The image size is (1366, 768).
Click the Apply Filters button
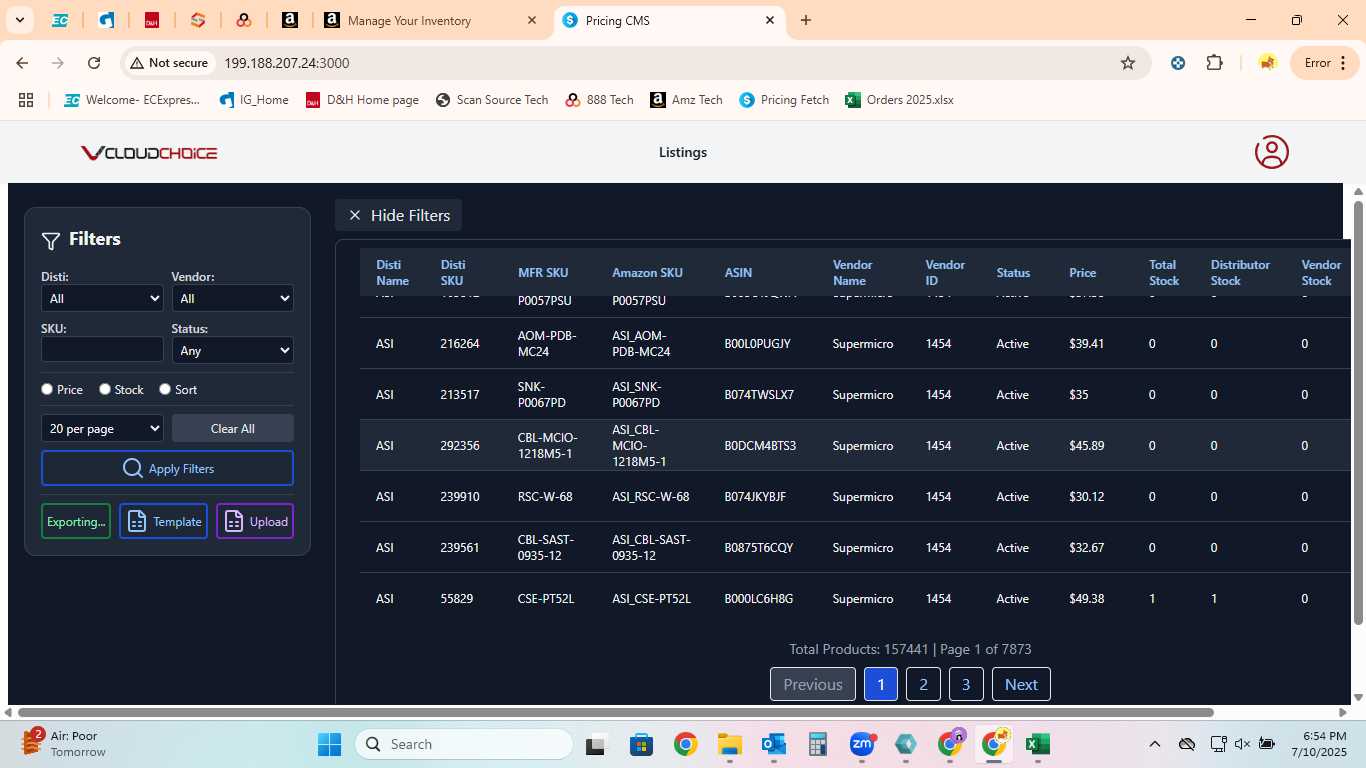click(167, 468)
